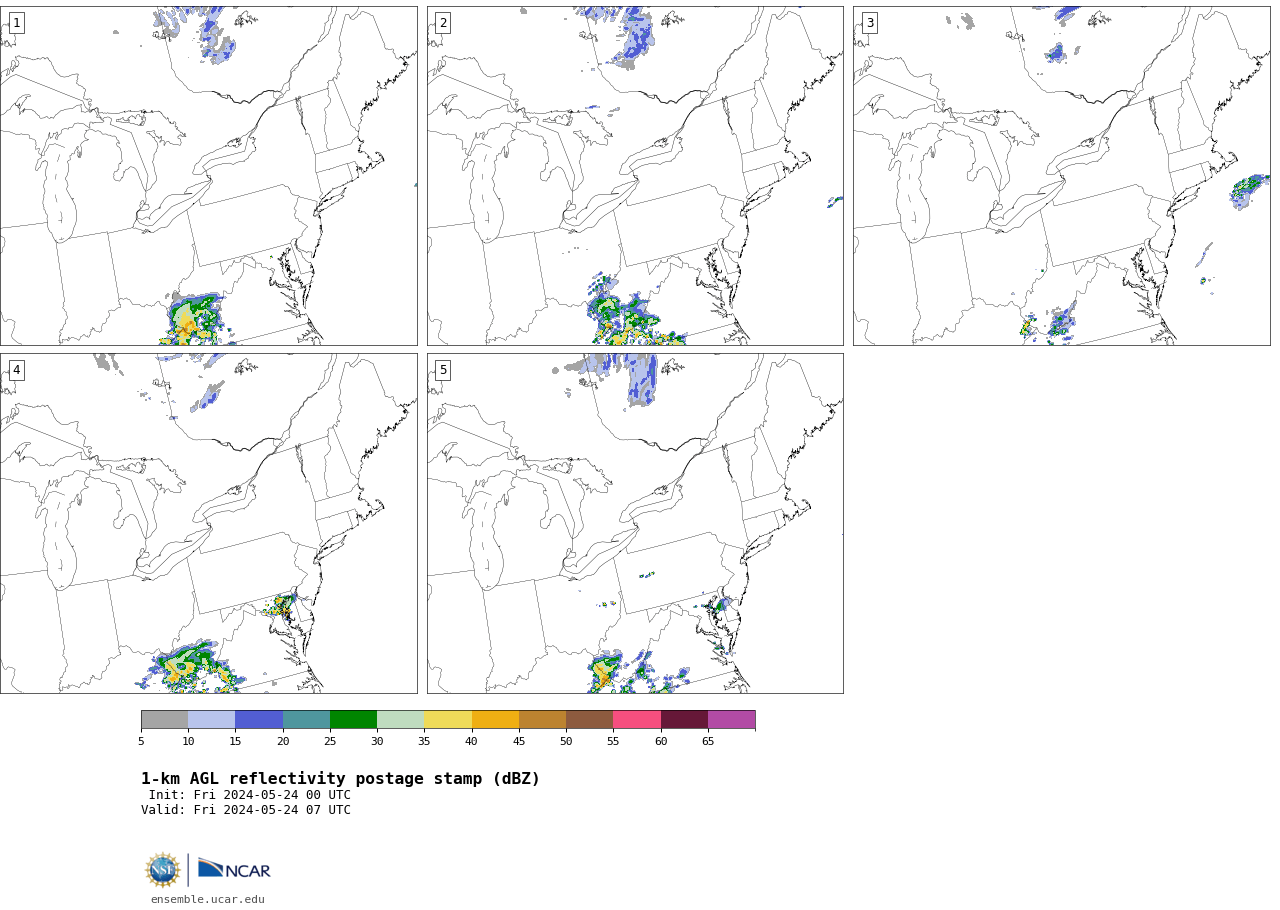This screenshot has height=910, width=1280.
Task: Click the panel number label 2
Action: click(443, 23)
